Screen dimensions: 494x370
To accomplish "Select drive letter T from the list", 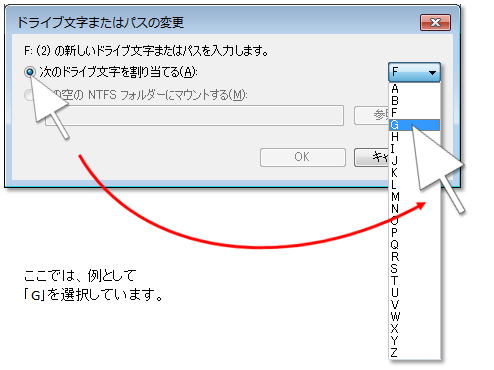I will click(415, 281).
